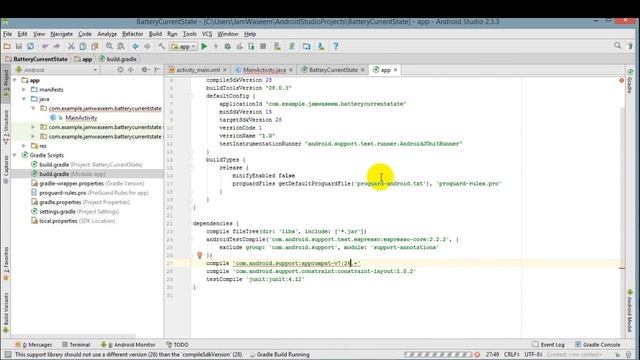Toggle the Captures tool window button
The width and height of the screenshot is (640, 360).
pos(6,169)
